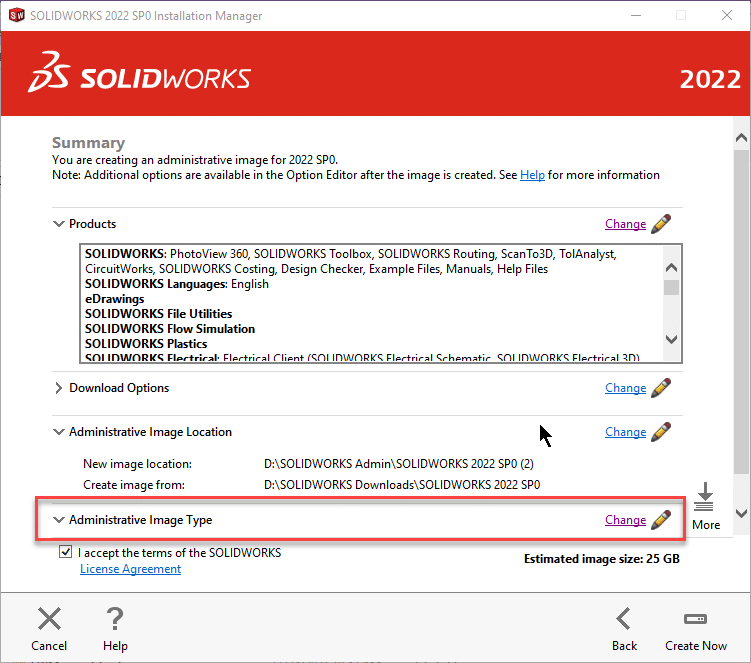Click the new image location path
Screen dimensions: 751x663
coord(398,464)
